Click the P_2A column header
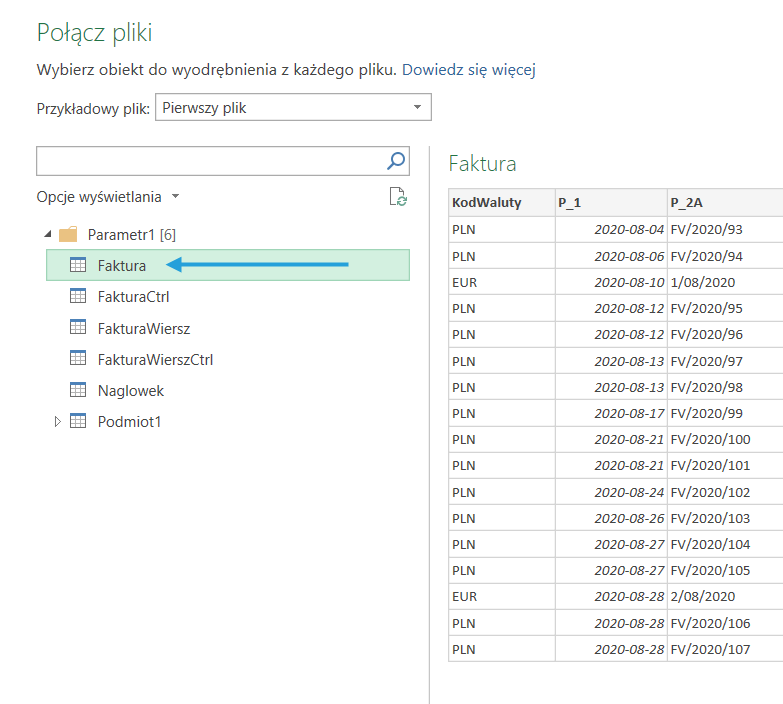783x704 pixels. pos(724,203)
